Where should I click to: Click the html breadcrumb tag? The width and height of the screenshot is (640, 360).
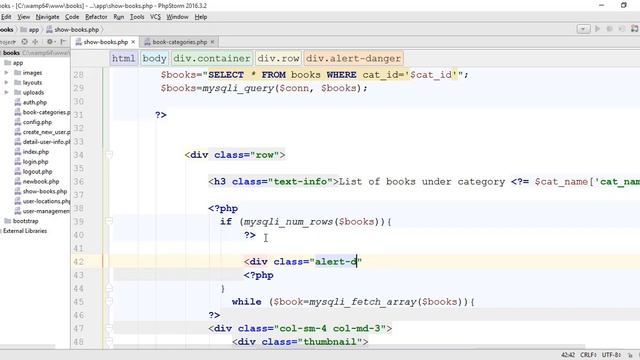[124, 58]
